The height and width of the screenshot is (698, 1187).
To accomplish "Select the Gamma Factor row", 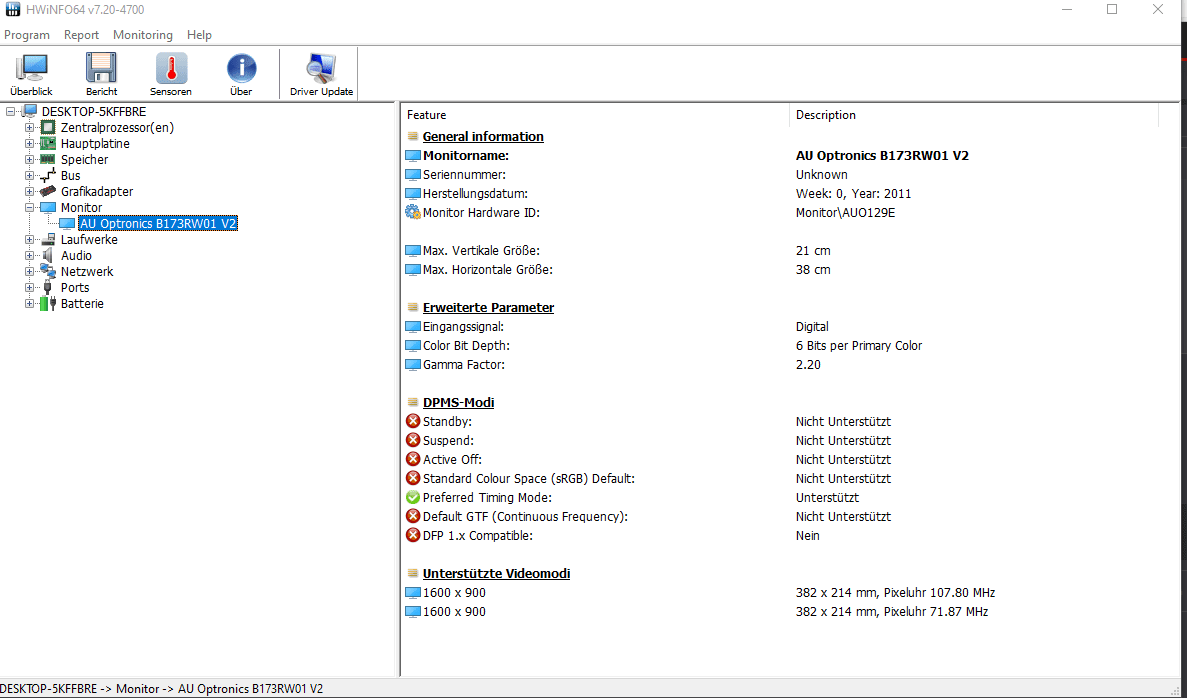I will coord(780,365).
